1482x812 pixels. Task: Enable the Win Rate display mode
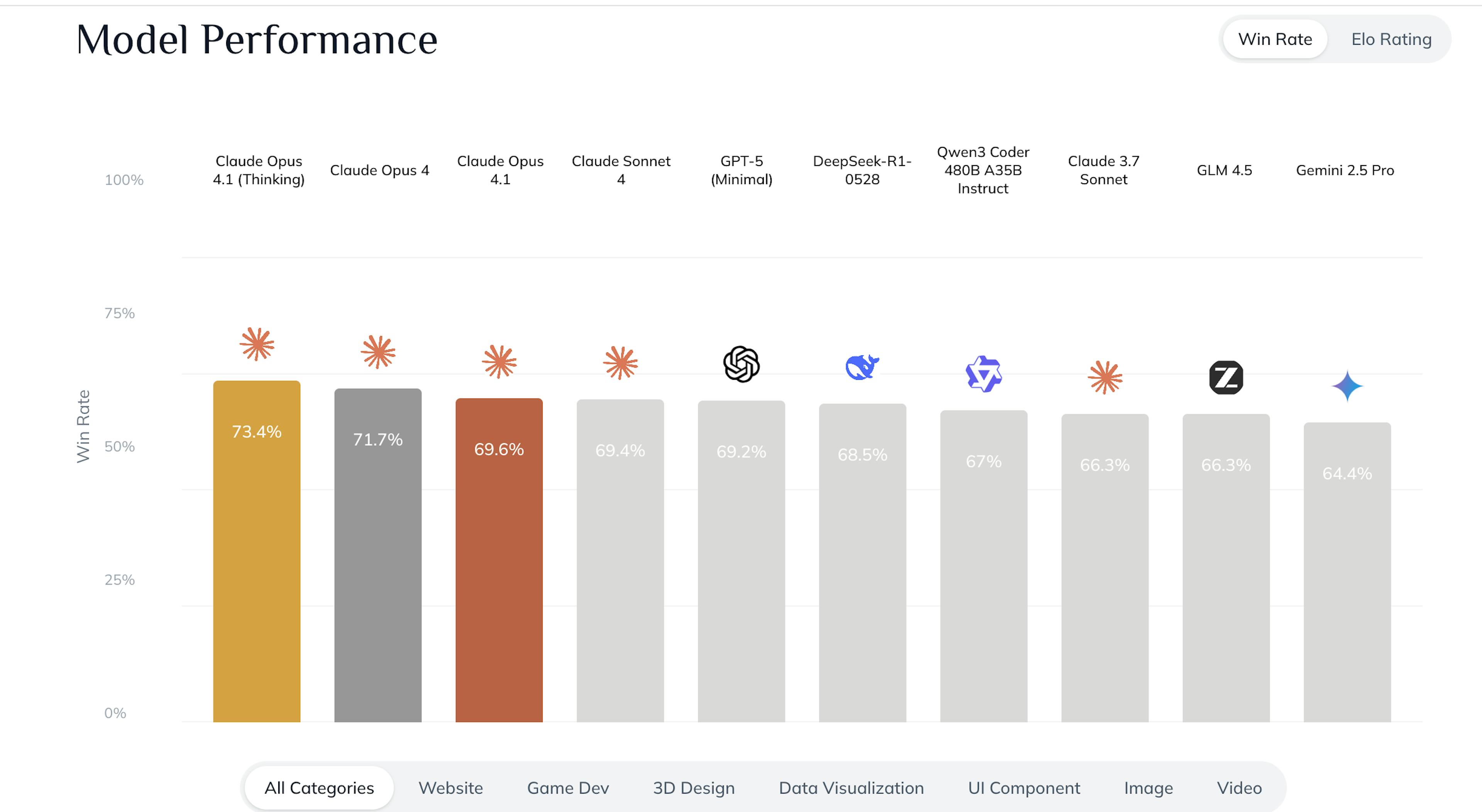click(1275, 39)
